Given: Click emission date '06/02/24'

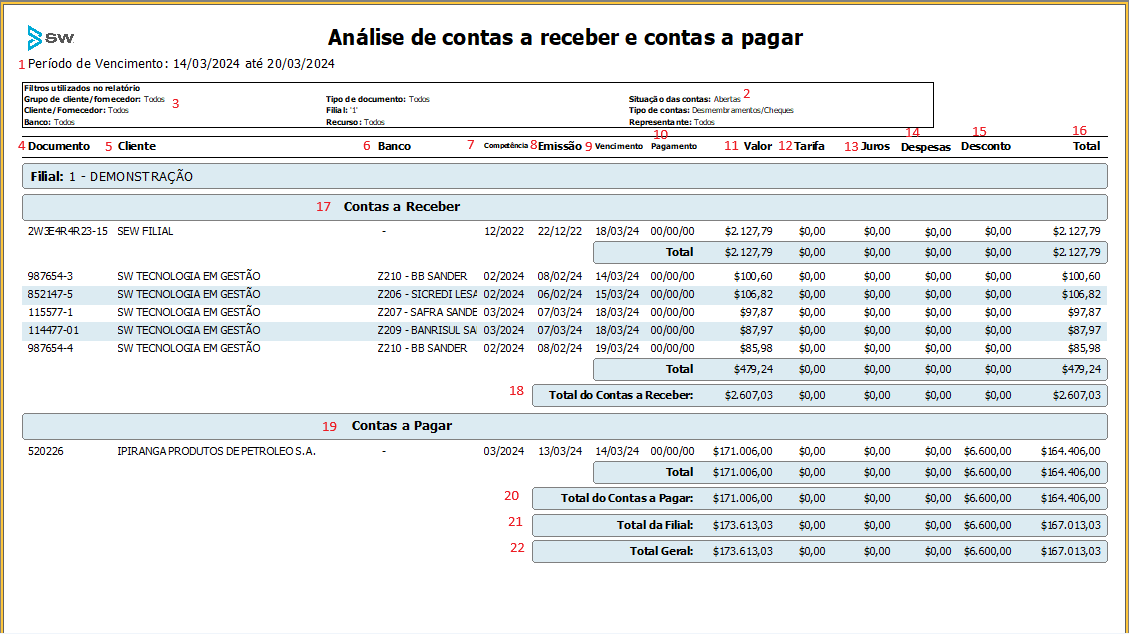Looking at the screenshot, I should pos(559,294).
